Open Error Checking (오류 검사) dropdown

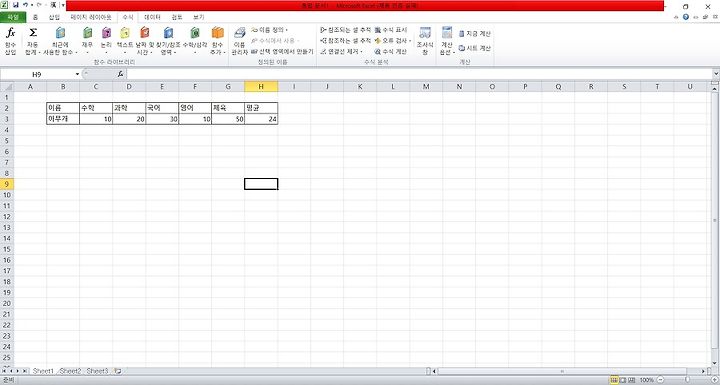(393, 41)
